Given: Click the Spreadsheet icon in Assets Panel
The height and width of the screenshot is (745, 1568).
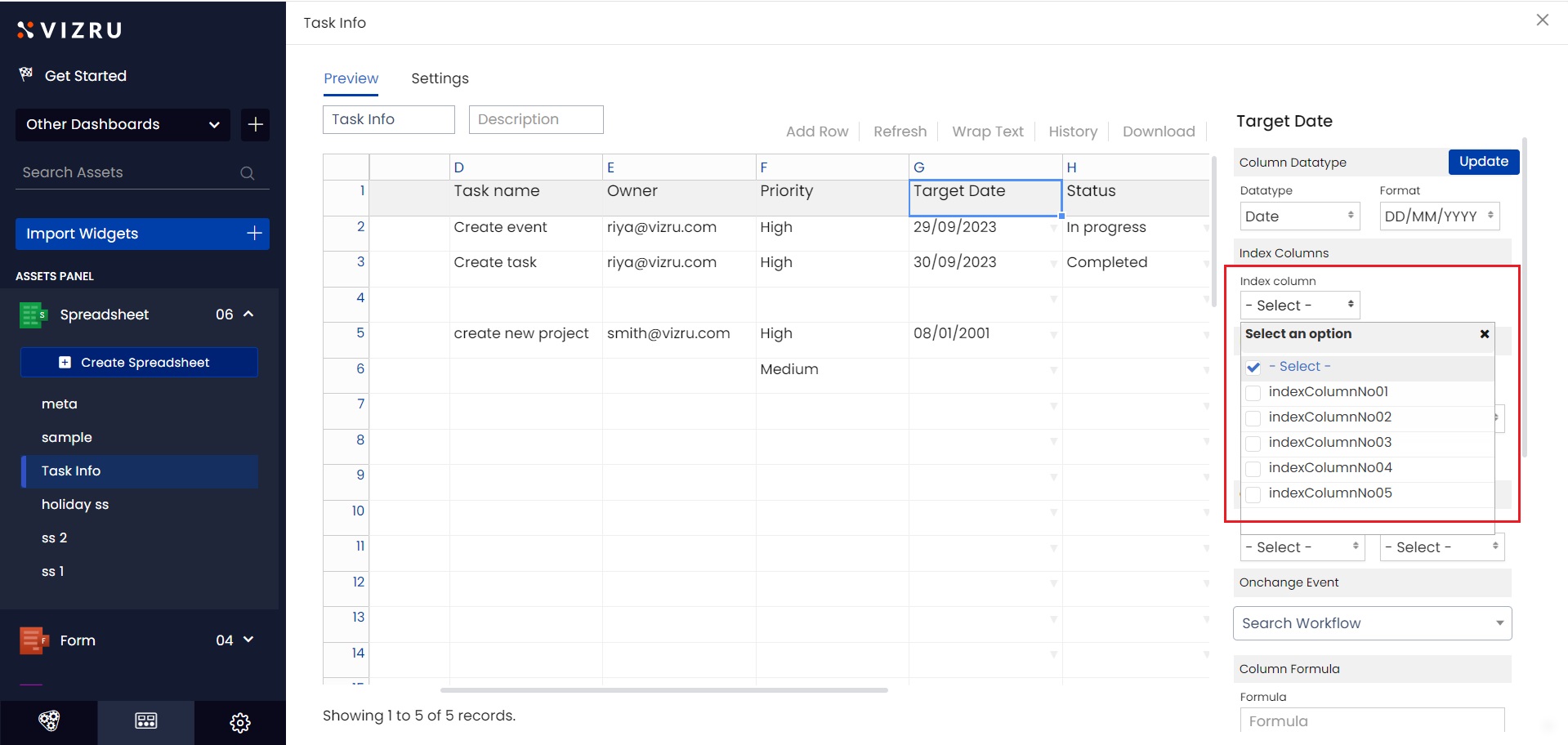Looking at the screenshot, I should click(x=33, y=315).
